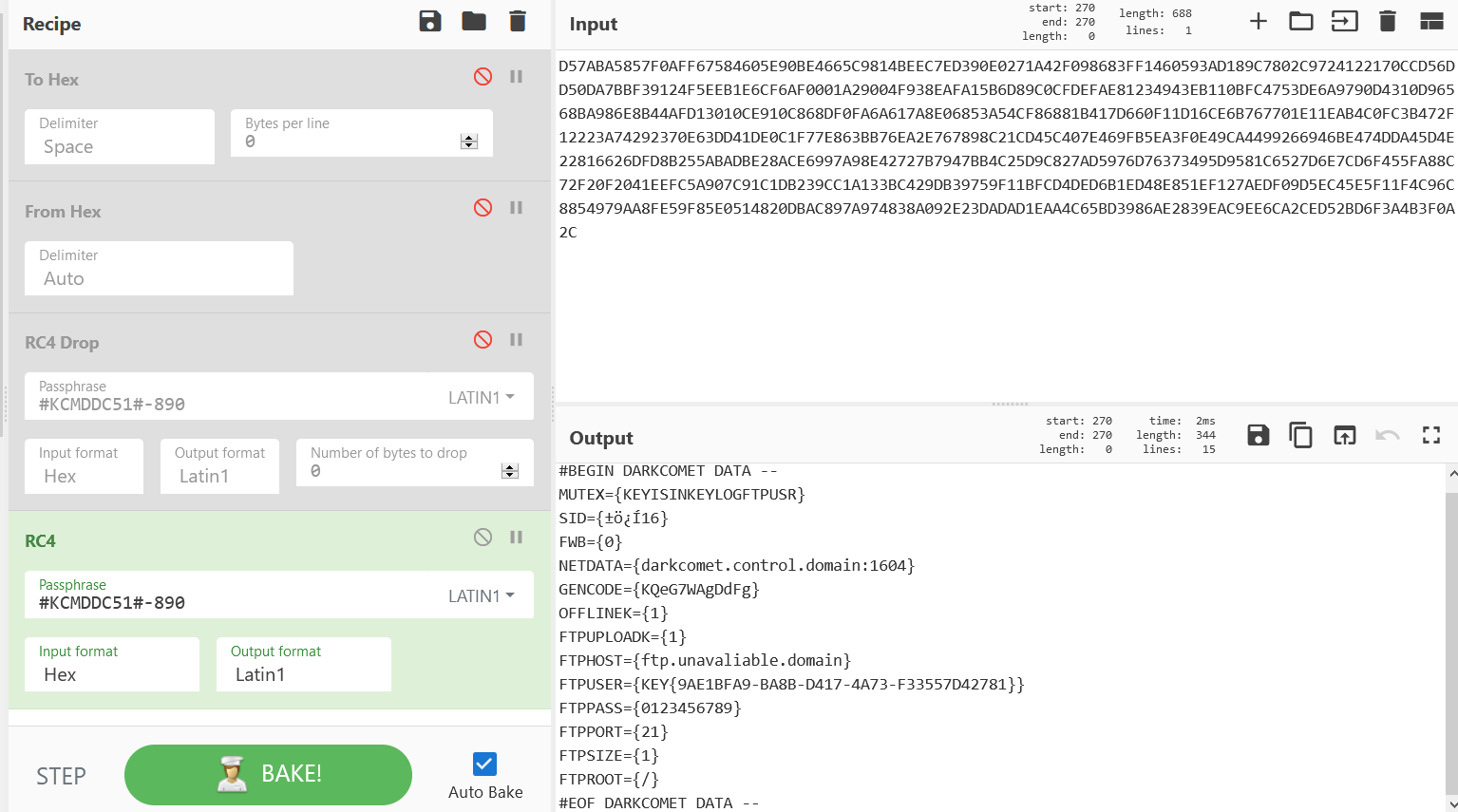Clear recipe with trash icon
This screenshot has width=1458, height=812.
(518, 22)
